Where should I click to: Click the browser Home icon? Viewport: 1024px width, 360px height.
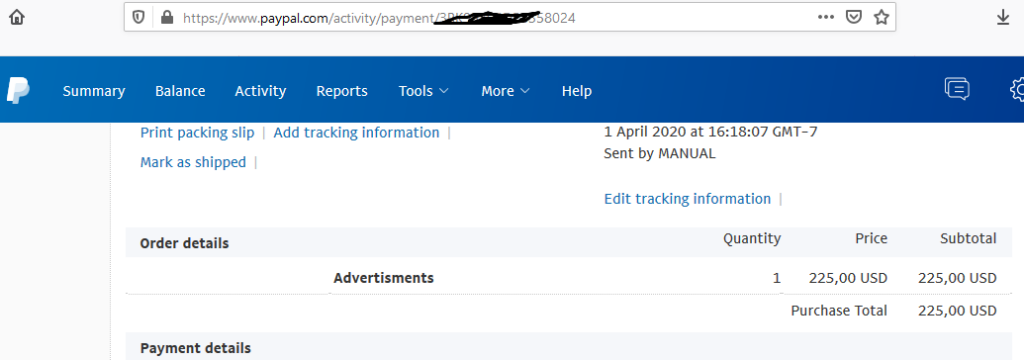[x=17, y=18]
